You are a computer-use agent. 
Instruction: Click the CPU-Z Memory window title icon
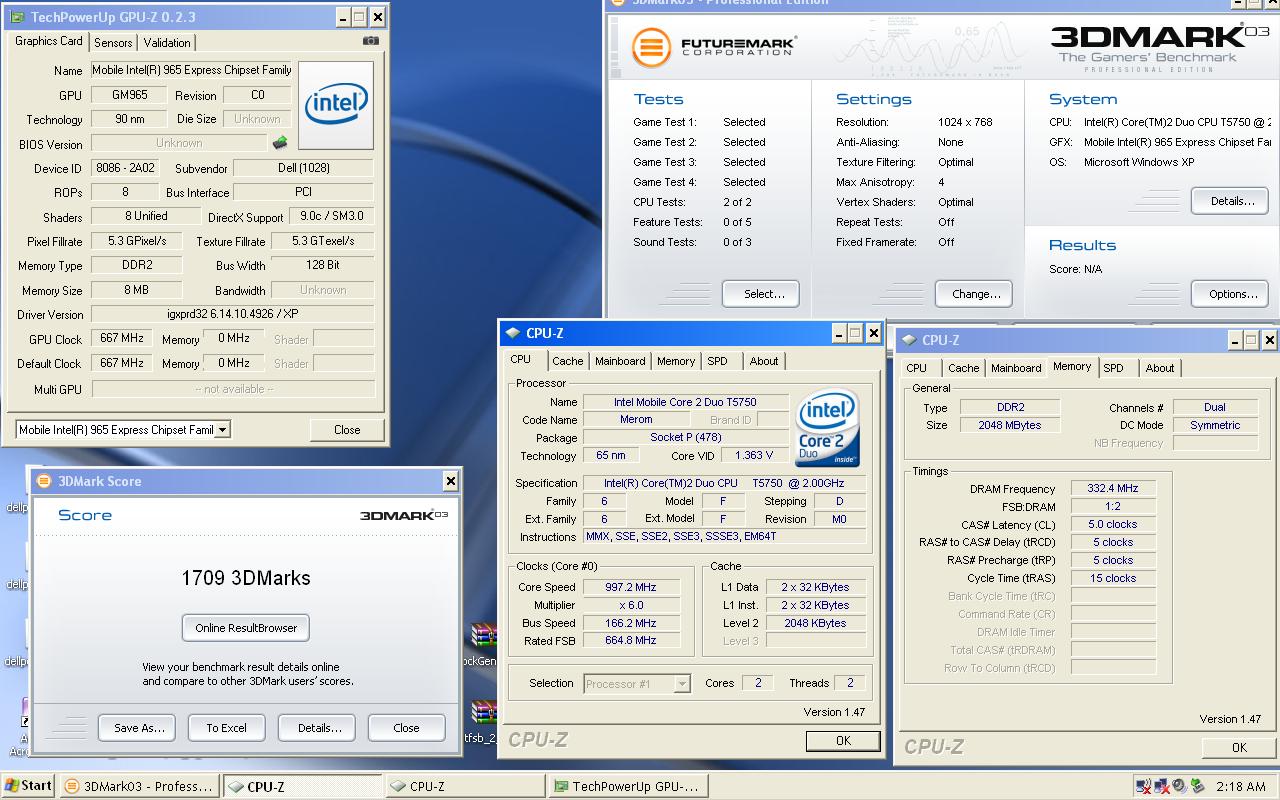(909, 340)
